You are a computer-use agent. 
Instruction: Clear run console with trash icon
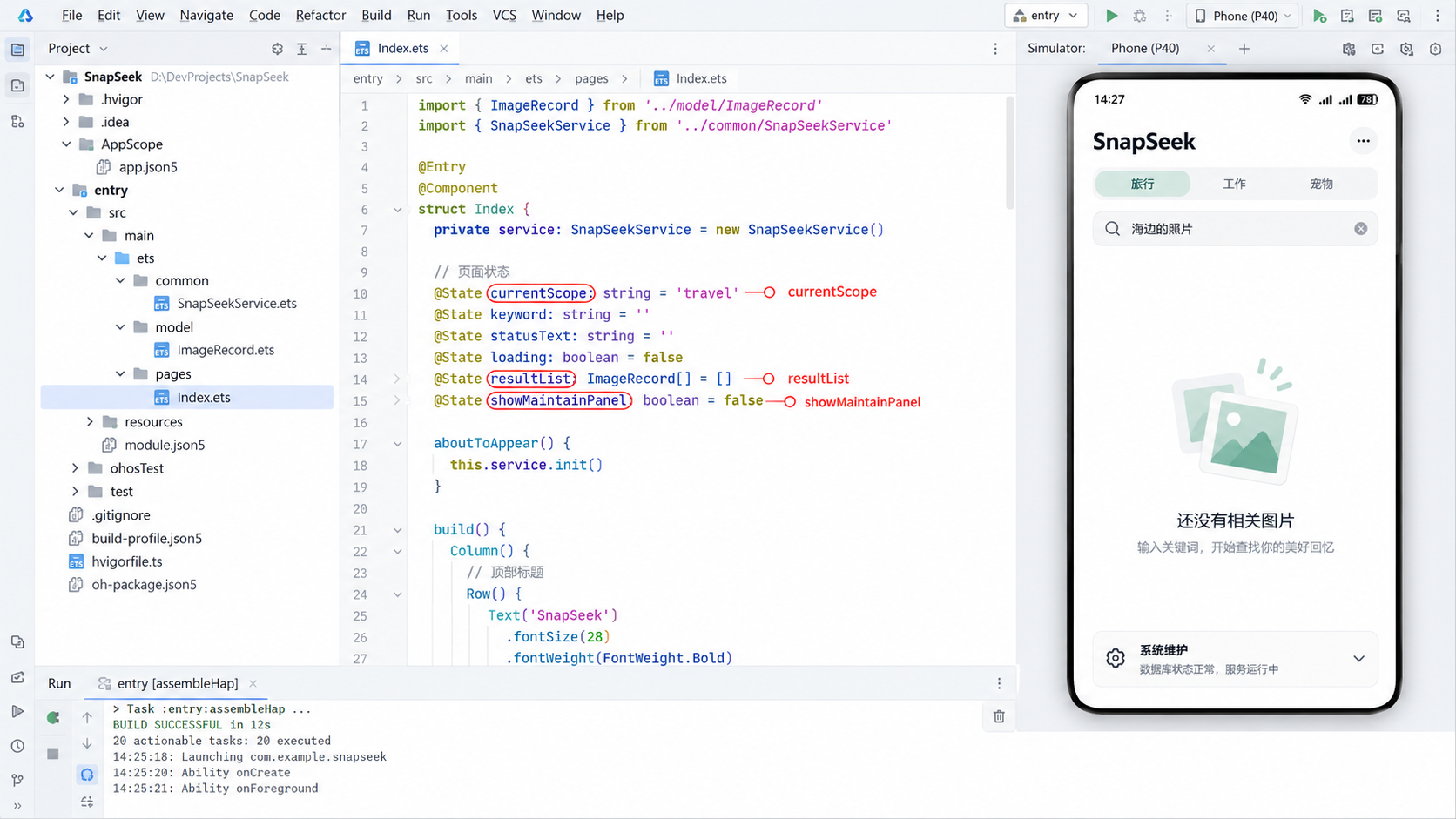[x=999, y=716]
